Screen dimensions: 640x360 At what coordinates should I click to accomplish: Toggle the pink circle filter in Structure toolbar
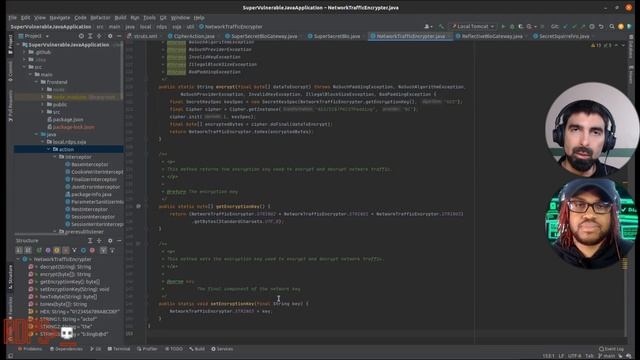92,250
